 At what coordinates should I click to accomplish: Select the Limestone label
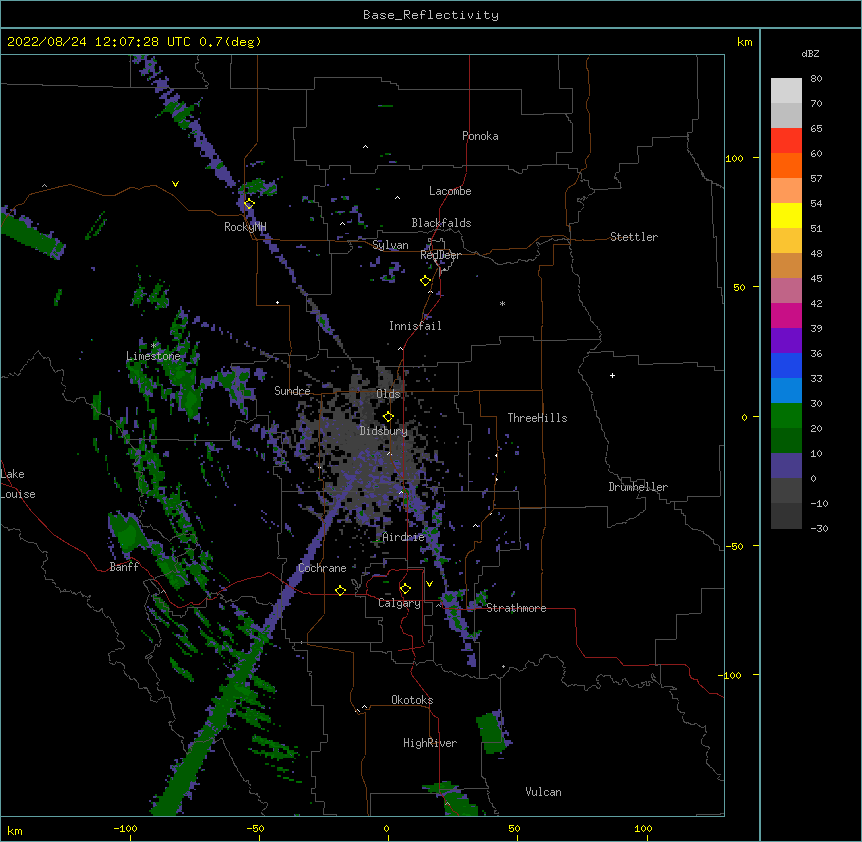[x=153, y=356]
